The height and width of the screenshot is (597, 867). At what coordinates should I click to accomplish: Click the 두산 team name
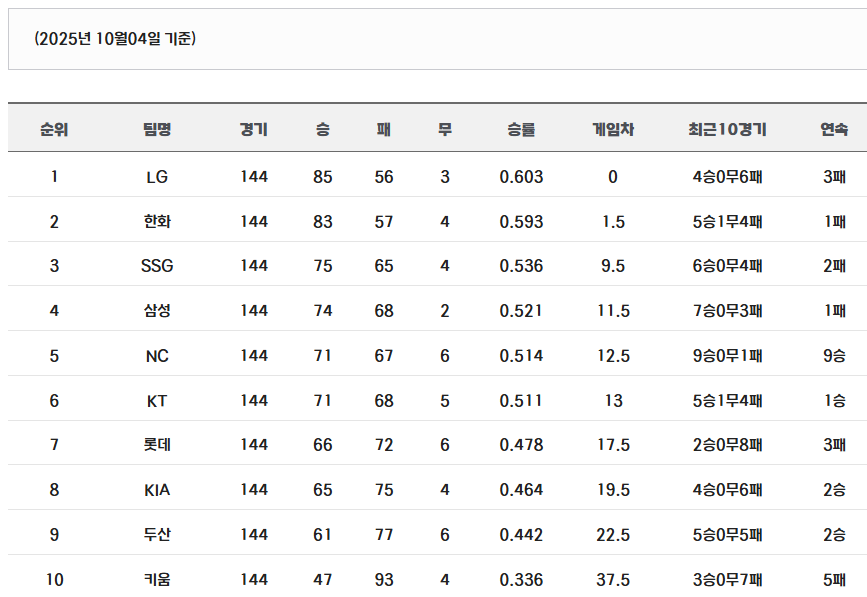[157, 534]
